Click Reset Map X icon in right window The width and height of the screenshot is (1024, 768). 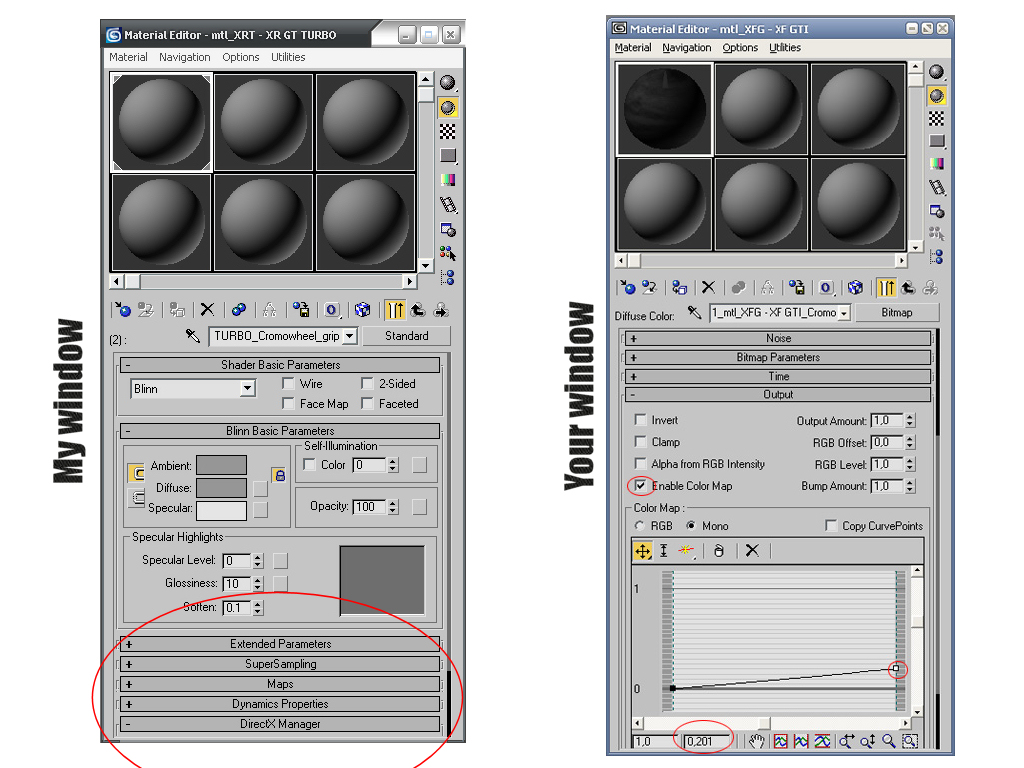(x=709, y=287)
